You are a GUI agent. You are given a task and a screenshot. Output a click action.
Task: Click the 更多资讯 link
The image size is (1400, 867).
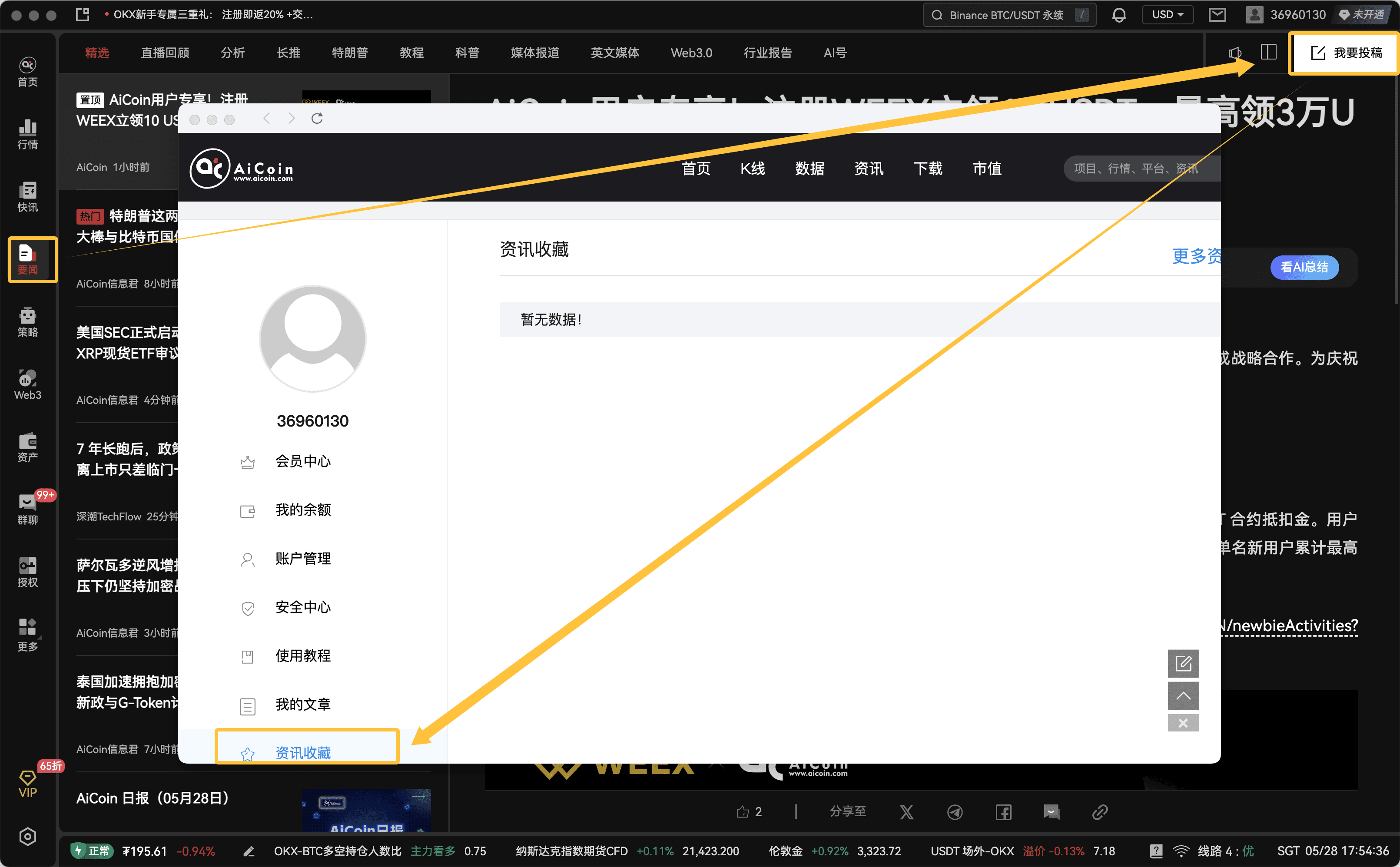tap(1196, 256)
